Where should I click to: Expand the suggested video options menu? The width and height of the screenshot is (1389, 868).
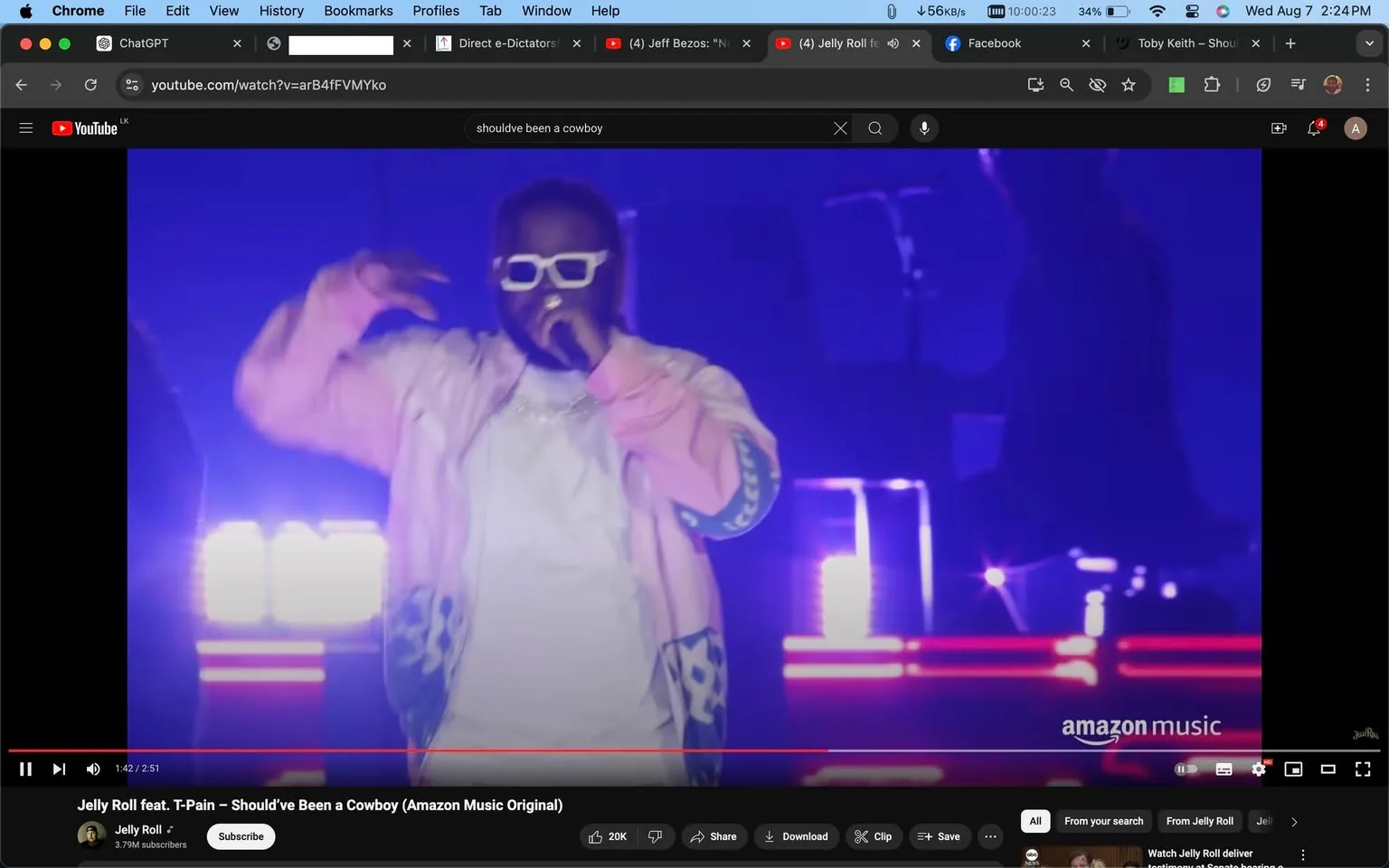coord(1302,854)
